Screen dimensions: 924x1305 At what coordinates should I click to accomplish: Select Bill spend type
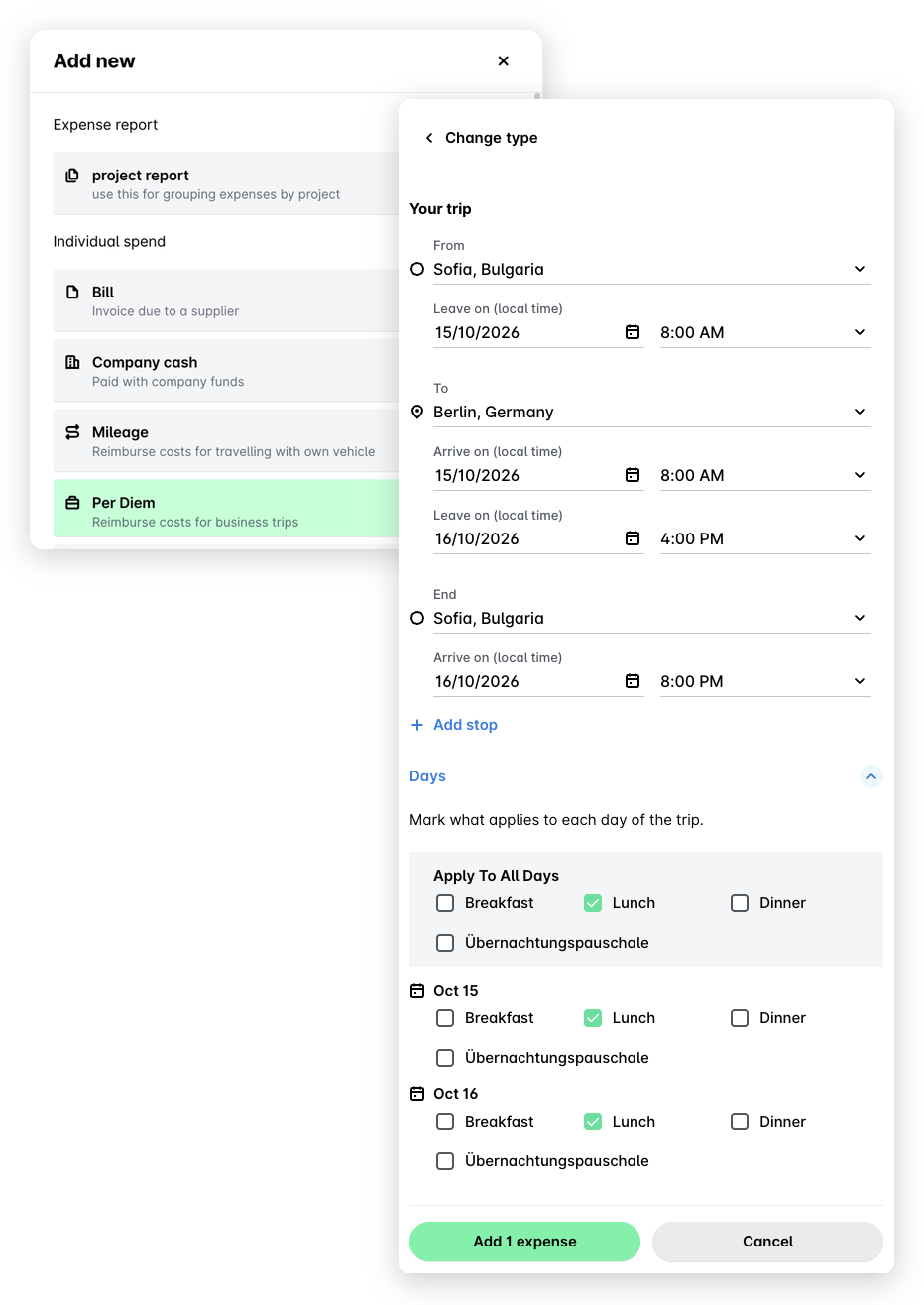pyautogui.click(x=227, y=300)
